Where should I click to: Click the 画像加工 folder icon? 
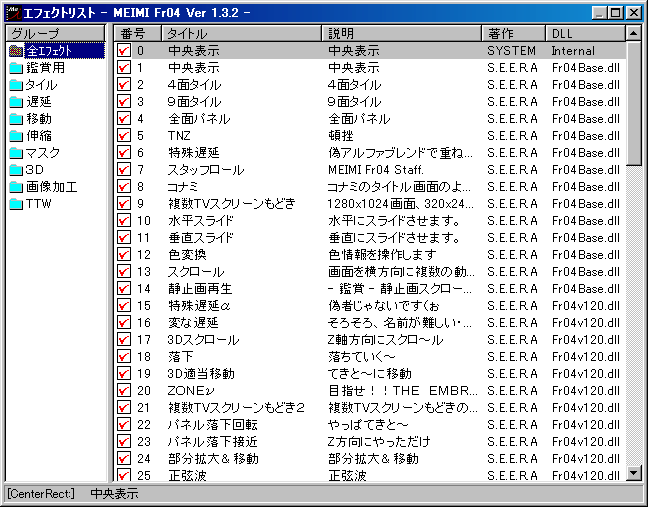pos(16,187)
